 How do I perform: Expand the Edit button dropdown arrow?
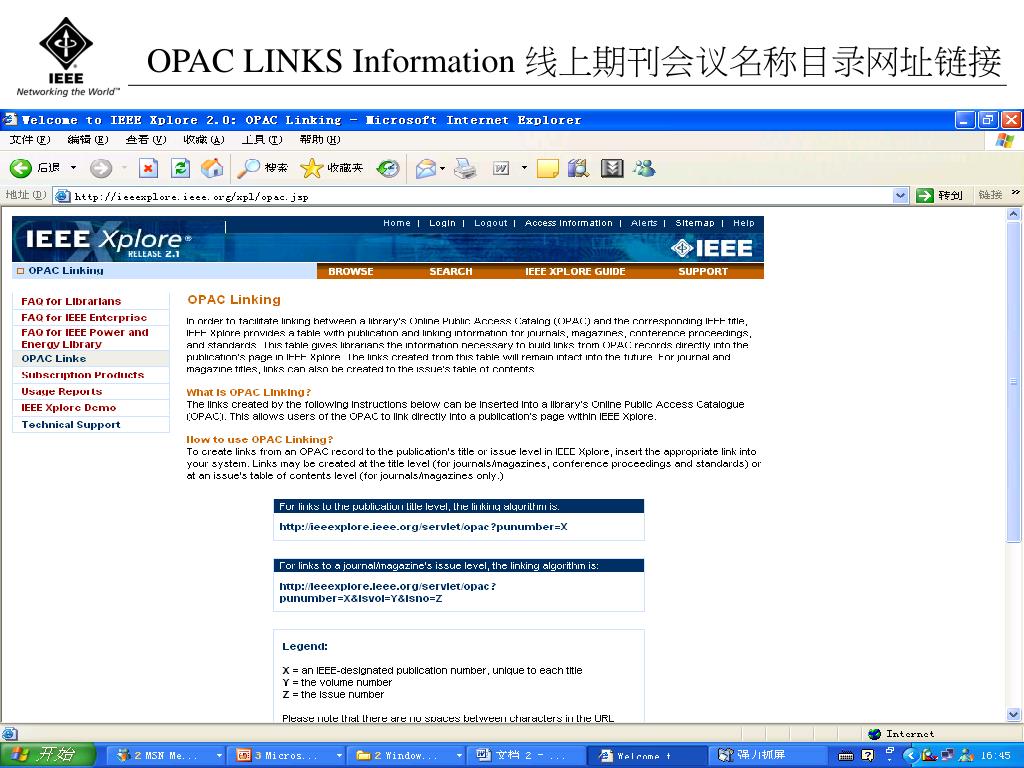click(x=524, y=168)
